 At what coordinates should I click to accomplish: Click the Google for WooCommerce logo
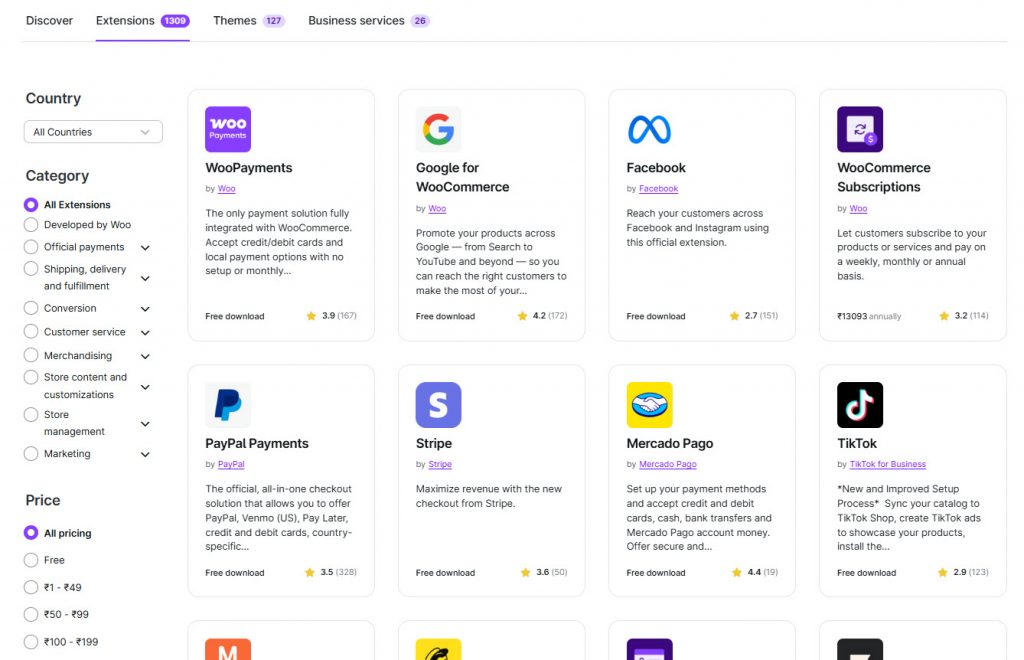click(437, 129)
